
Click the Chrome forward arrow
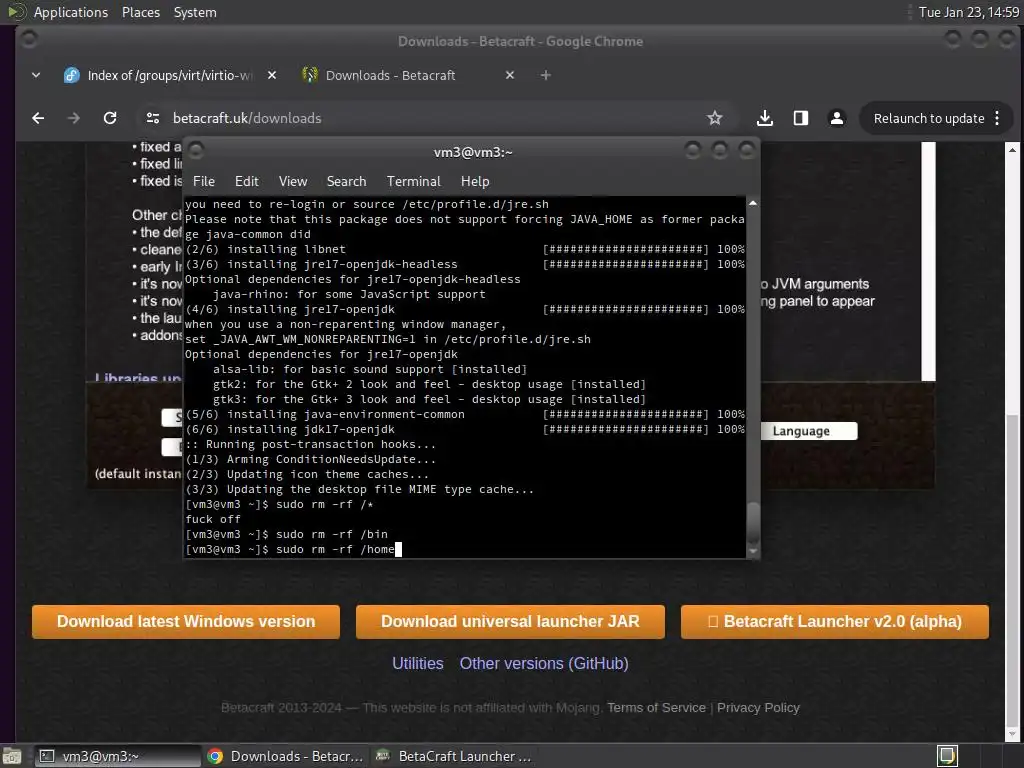[x=74, y=118]
